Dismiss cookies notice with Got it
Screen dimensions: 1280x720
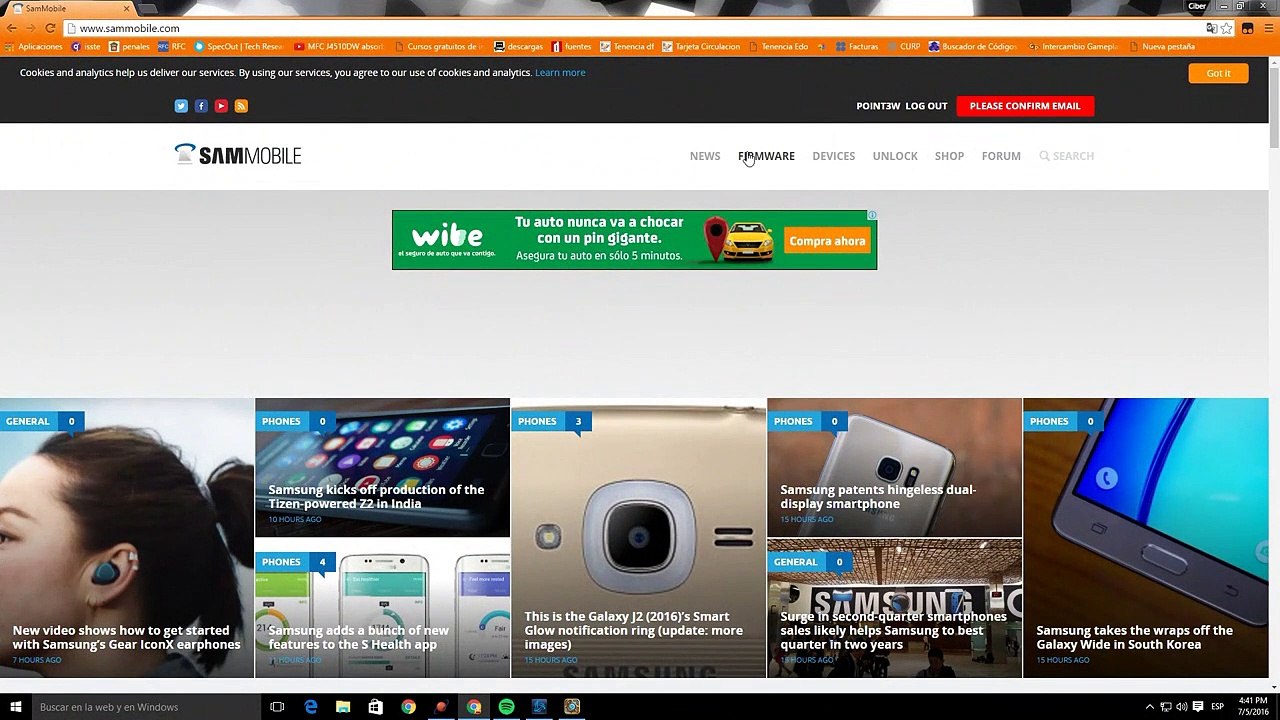(x=1218, y=73)
